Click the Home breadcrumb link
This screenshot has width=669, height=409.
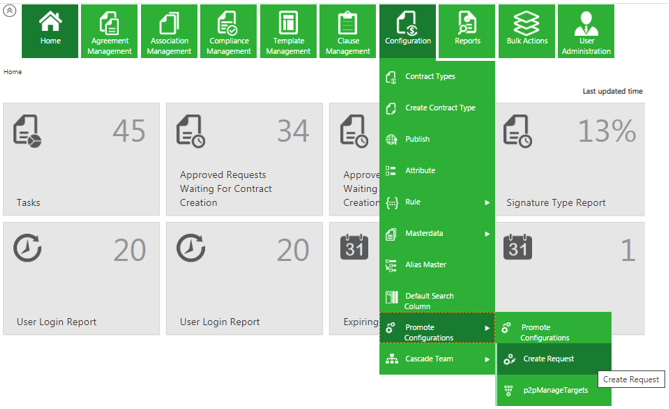pos(13,72)
